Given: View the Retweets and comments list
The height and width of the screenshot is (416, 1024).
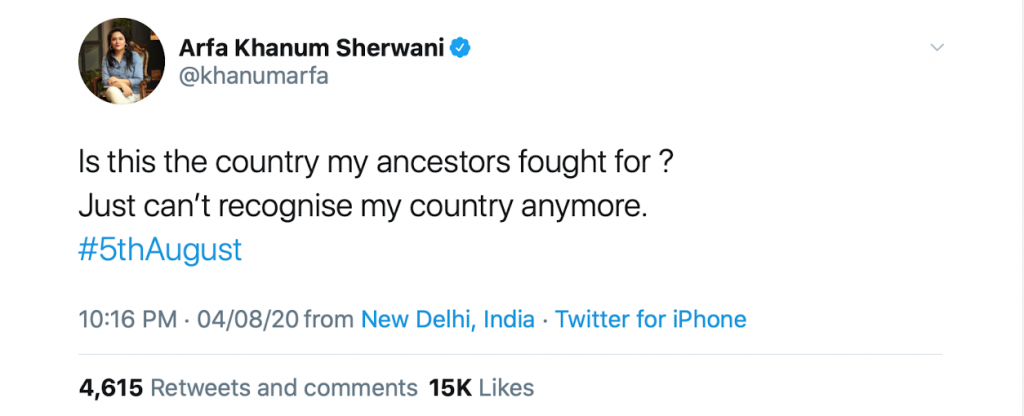Looking at the screenshot, I should pos(284,387).
